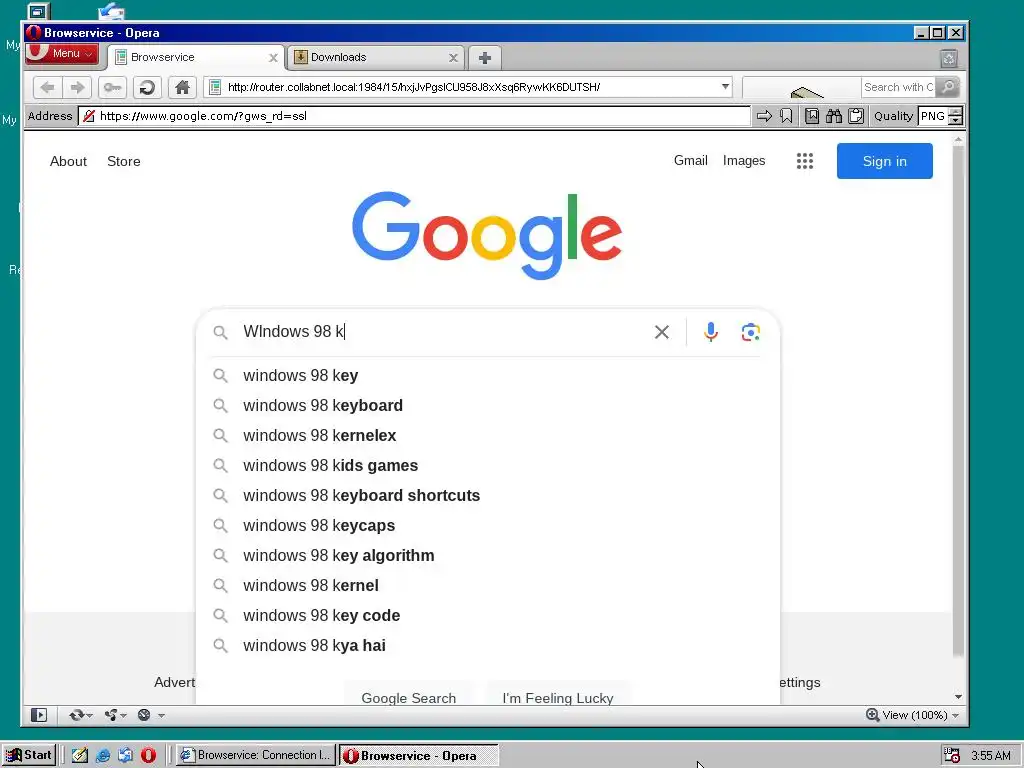Open the View (100%) zoom dropdown
The image size is (1024, 768).
coord(912,715)
